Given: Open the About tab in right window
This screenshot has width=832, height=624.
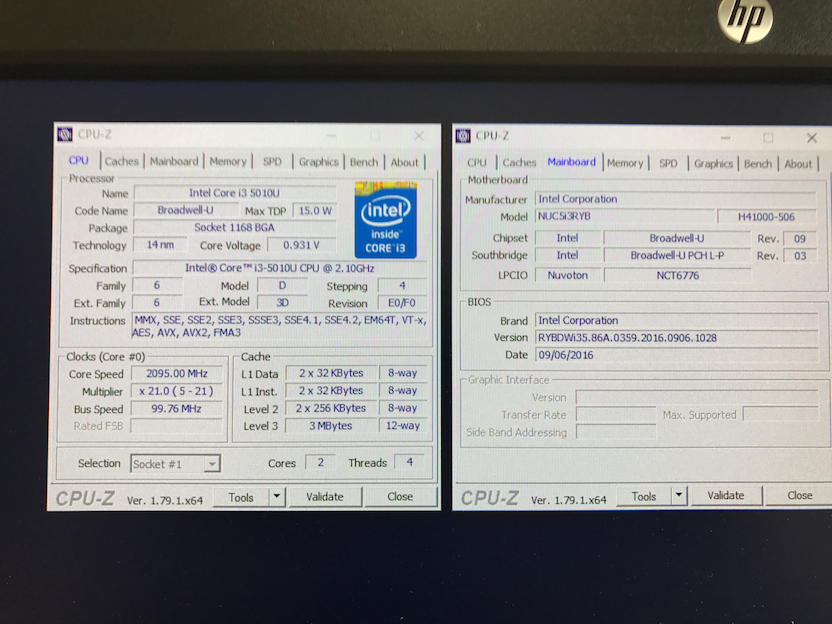Looking at the screenshot, I should coord(798,164).
